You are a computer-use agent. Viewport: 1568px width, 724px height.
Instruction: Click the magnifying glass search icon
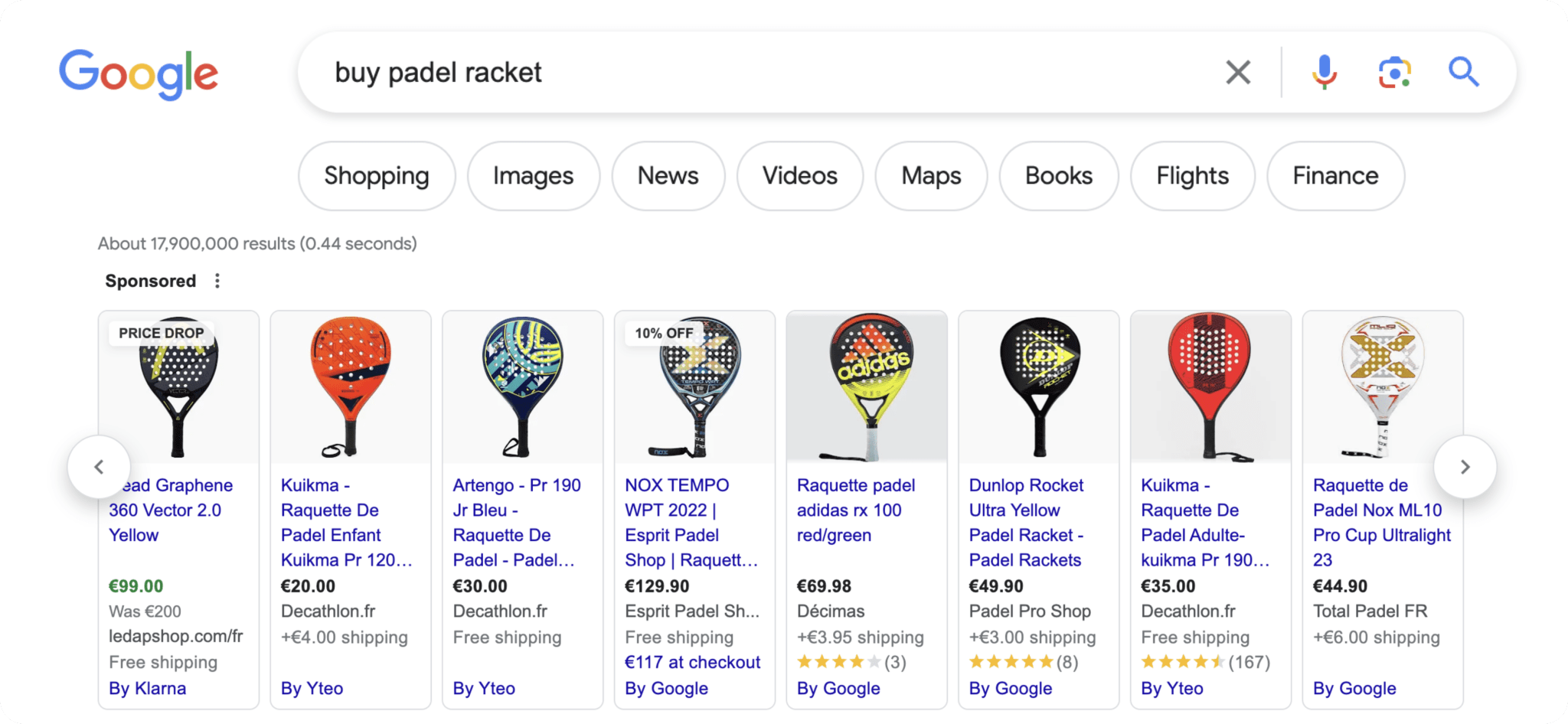point(1464,73)
